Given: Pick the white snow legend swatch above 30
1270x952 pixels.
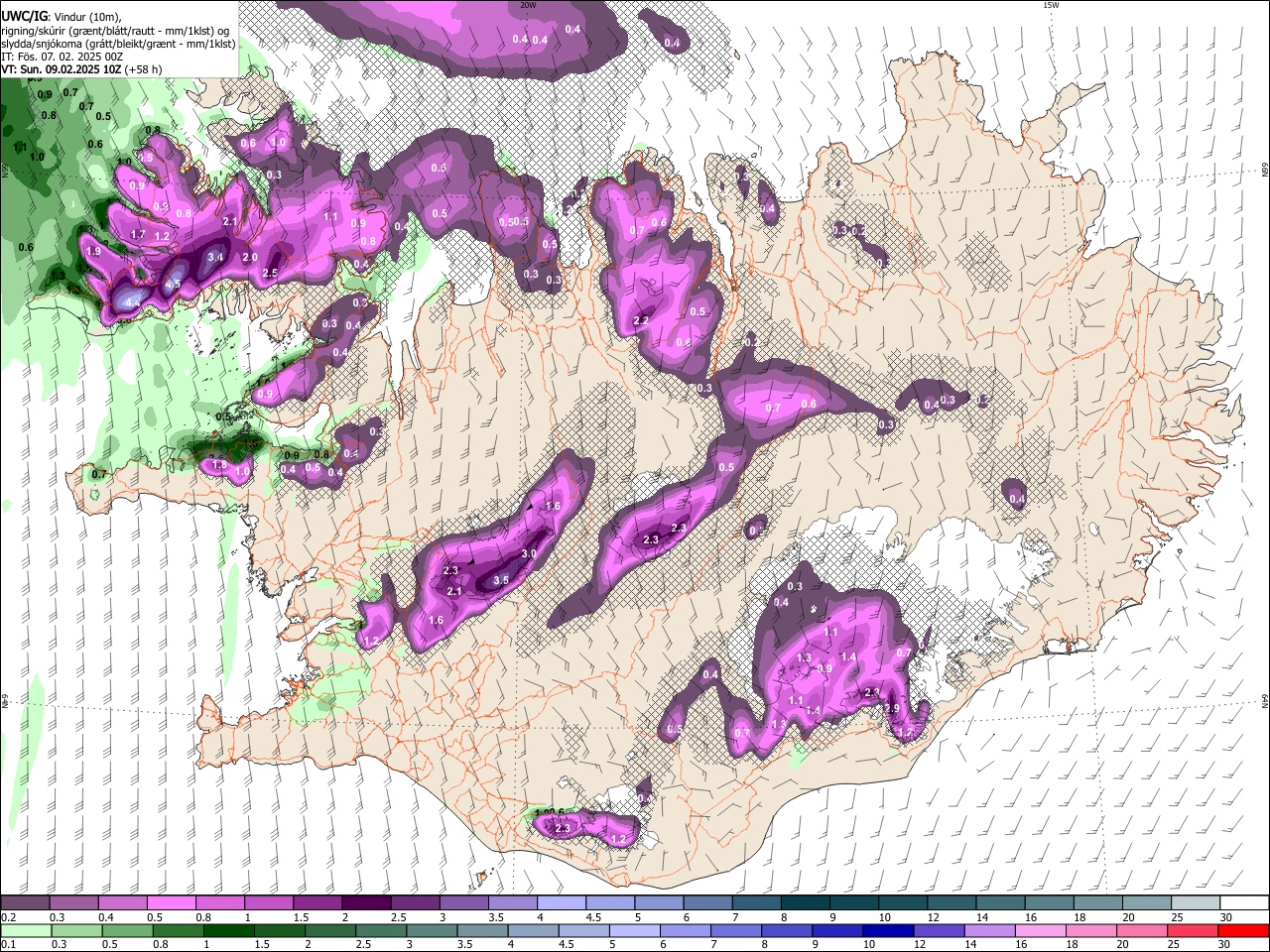Looking at the screenshot, I should coord(1244,902).
